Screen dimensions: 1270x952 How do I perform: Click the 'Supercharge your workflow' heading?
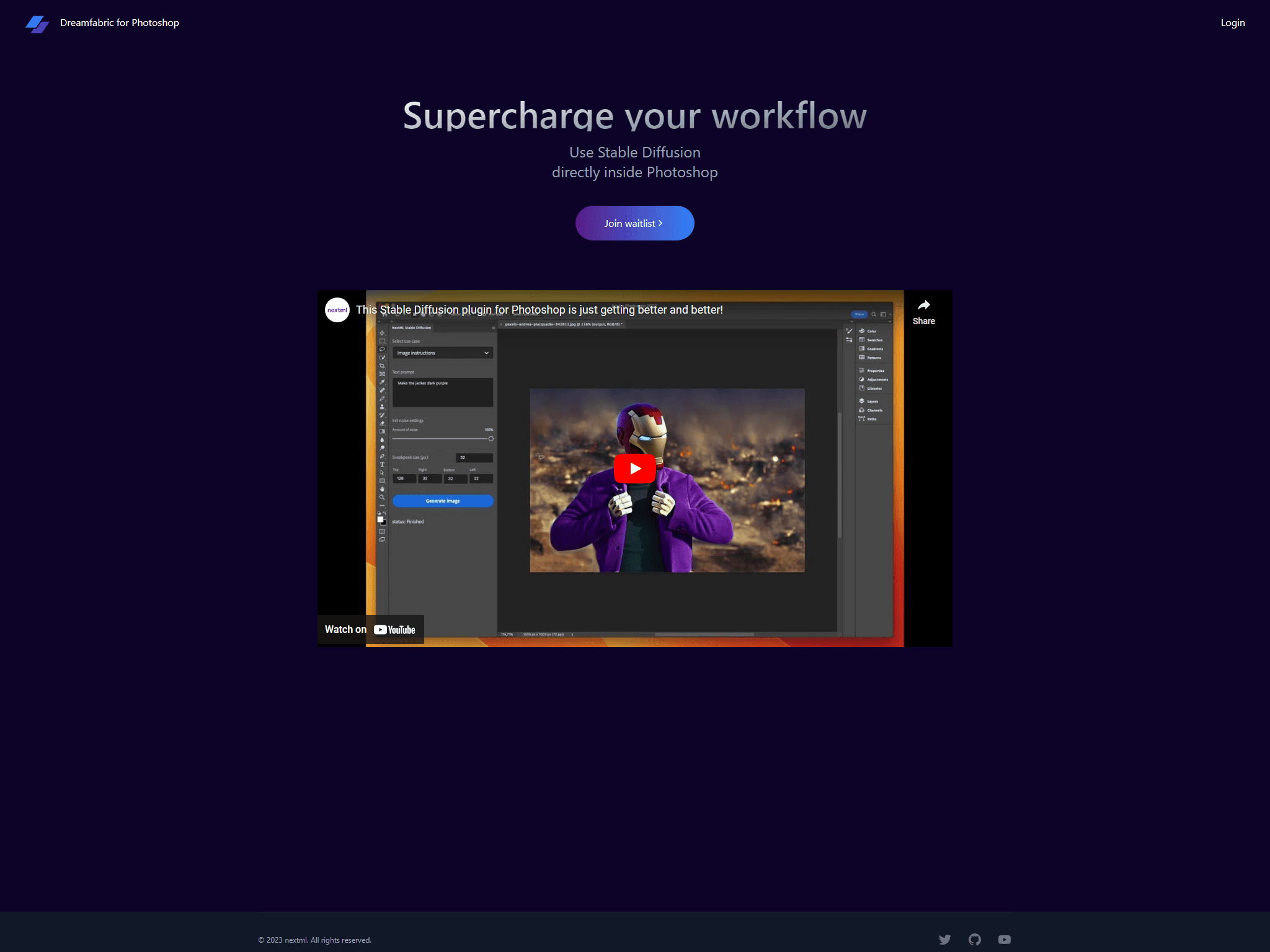point(634,115)
